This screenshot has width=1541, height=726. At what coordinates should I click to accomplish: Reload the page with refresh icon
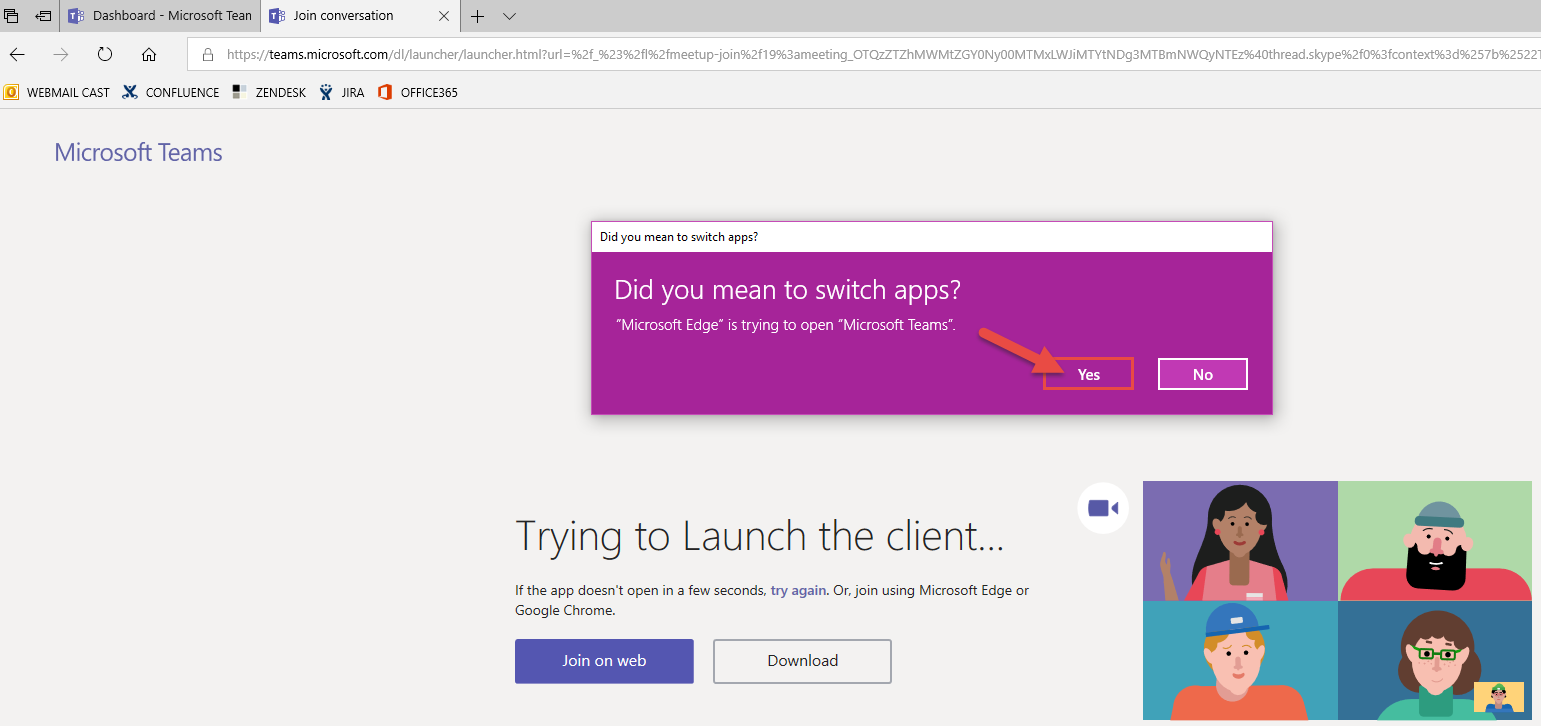click(105, 54)
